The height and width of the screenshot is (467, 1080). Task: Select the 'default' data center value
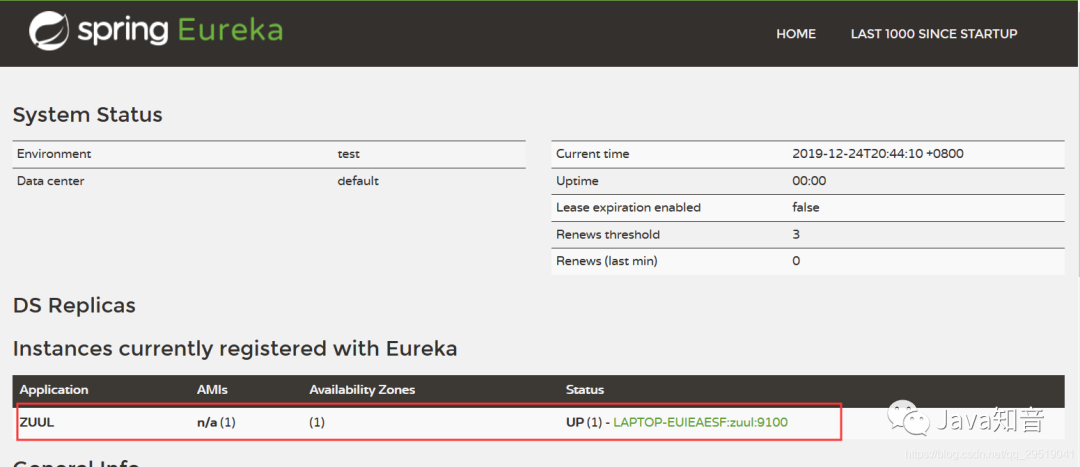point(358,181)
